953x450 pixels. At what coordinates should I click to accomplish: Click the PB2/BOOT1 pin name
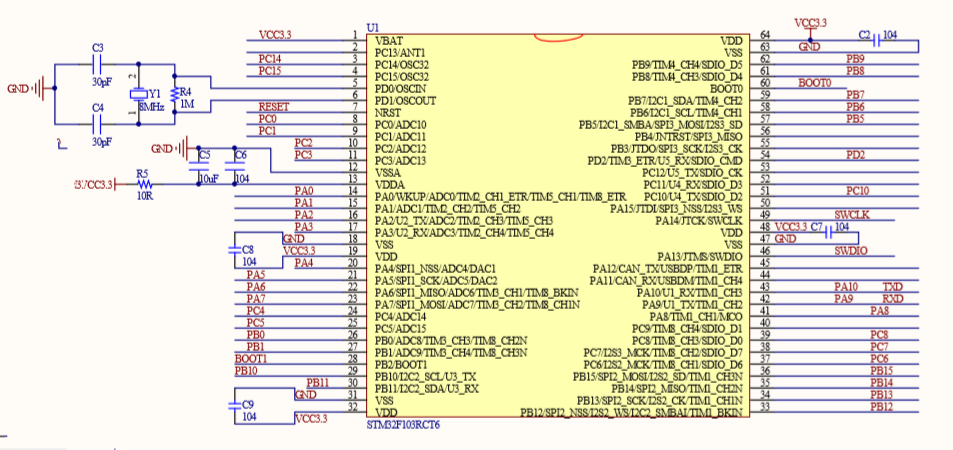click(402, 364)
